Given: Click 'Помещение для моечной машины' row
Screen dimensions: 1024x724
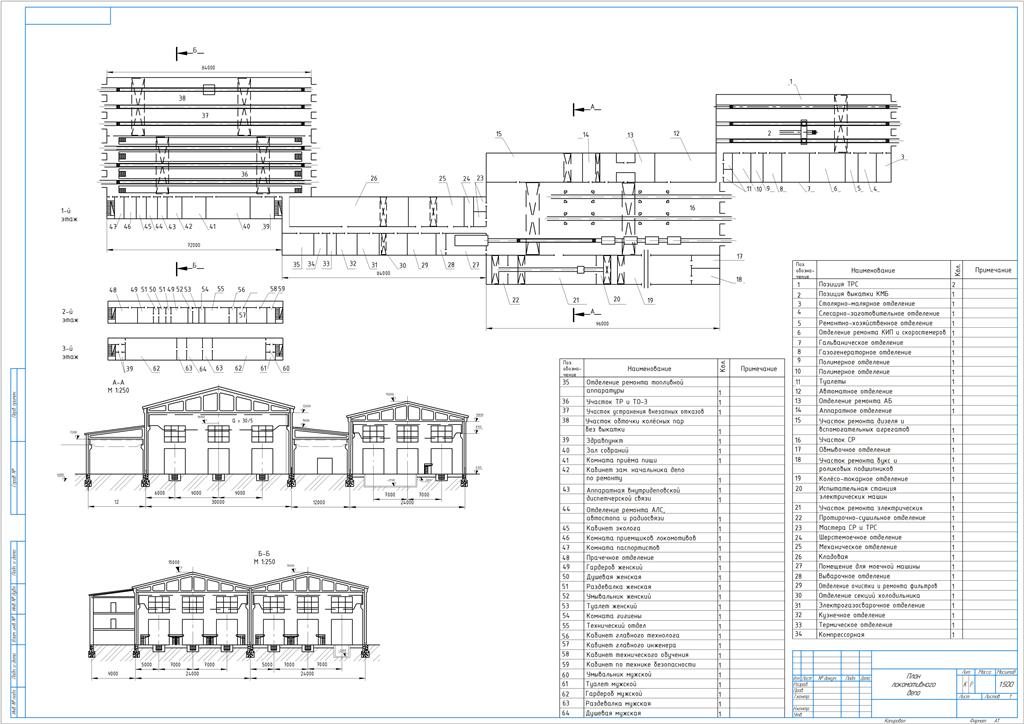Looking at the screenshot, I should click(x=904, y=567).
